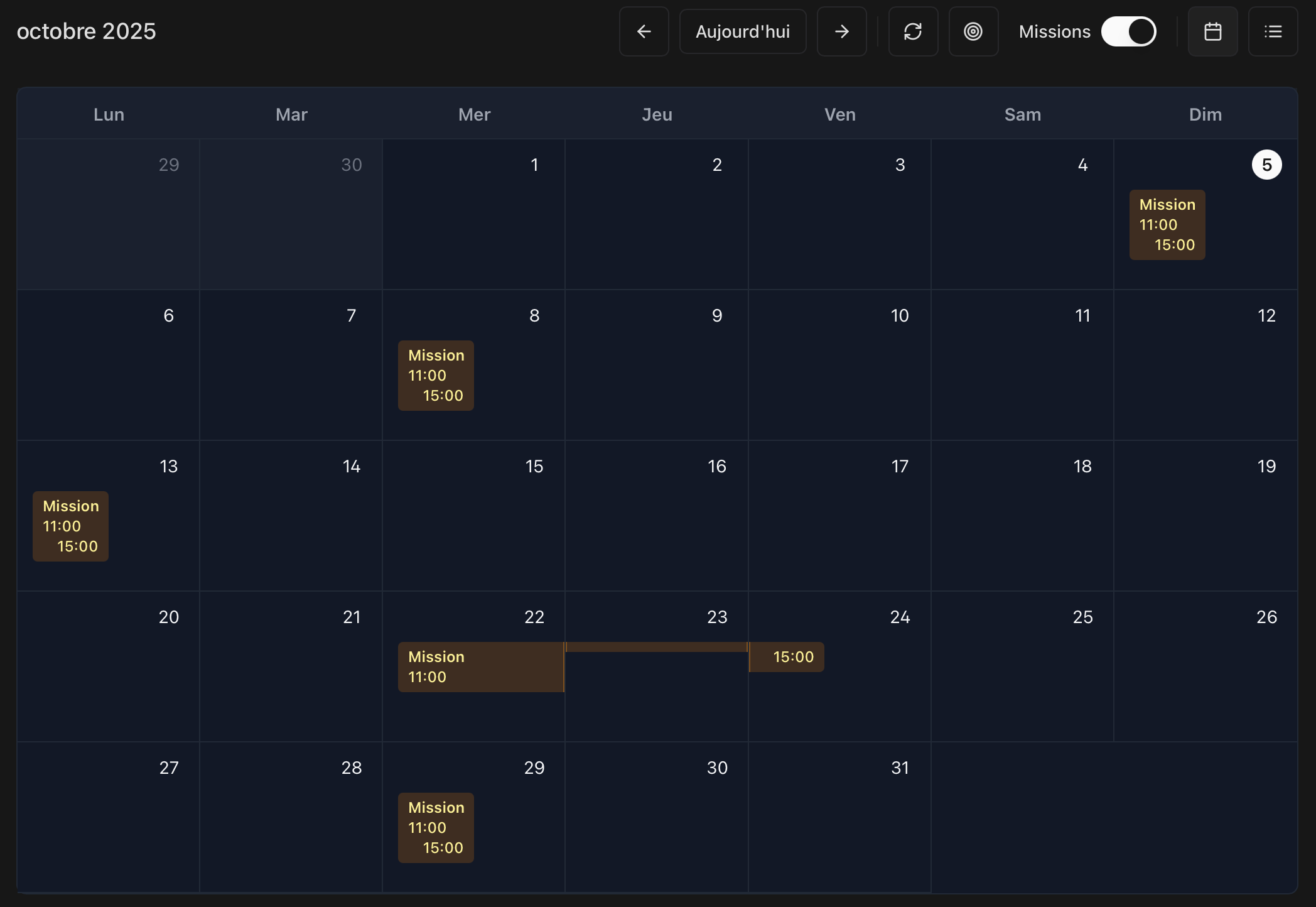
Task: Switch to list view icon
Action: coord(1273,31)
